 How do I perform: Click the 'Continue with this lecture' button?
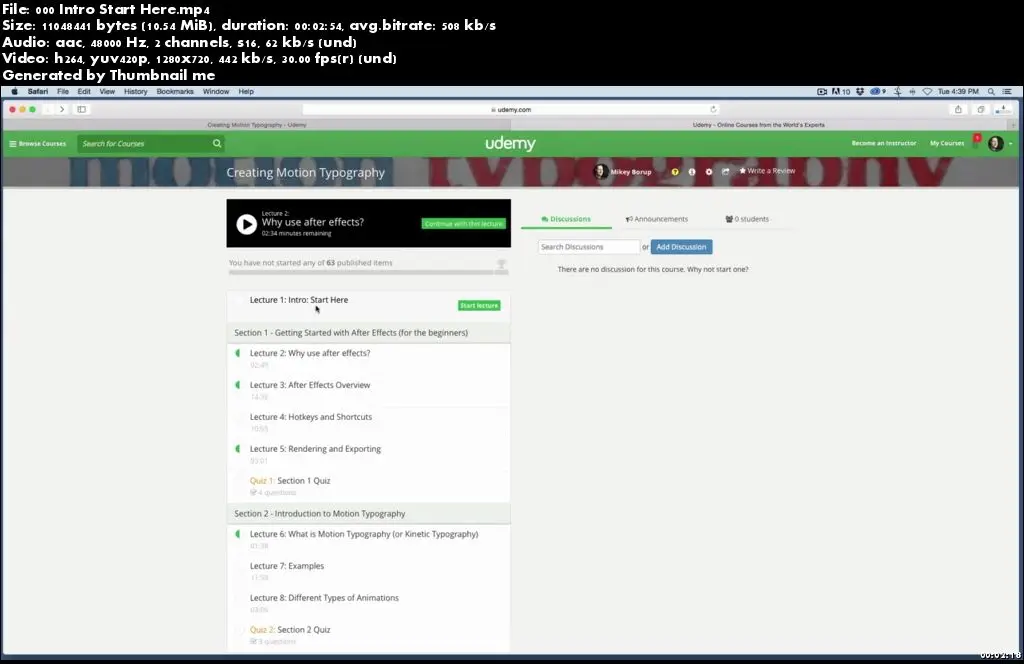tap(464, 223)
